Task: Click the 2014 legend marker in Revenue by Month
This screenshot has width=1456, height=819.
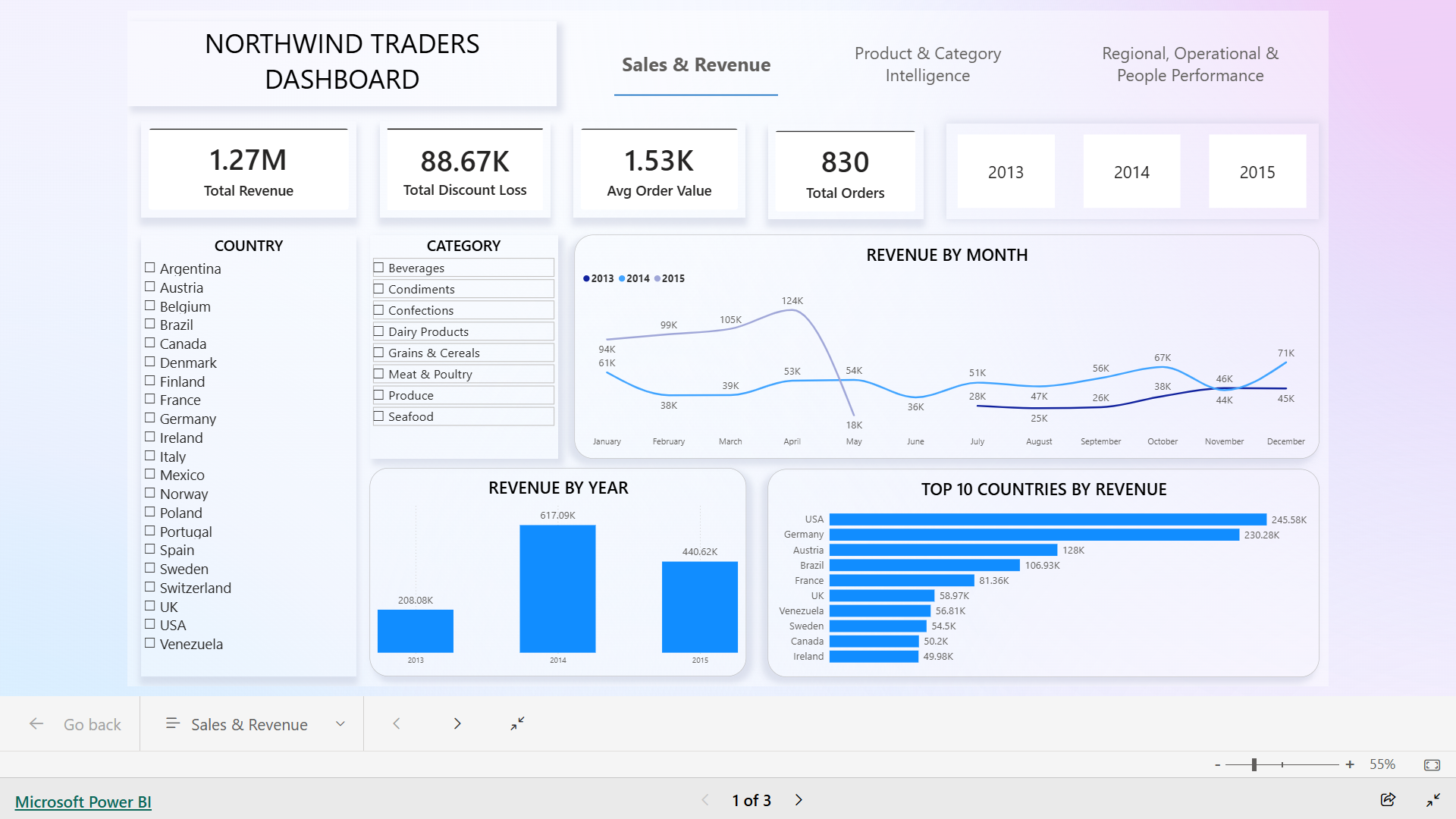Action: click(x=622, y=278)
